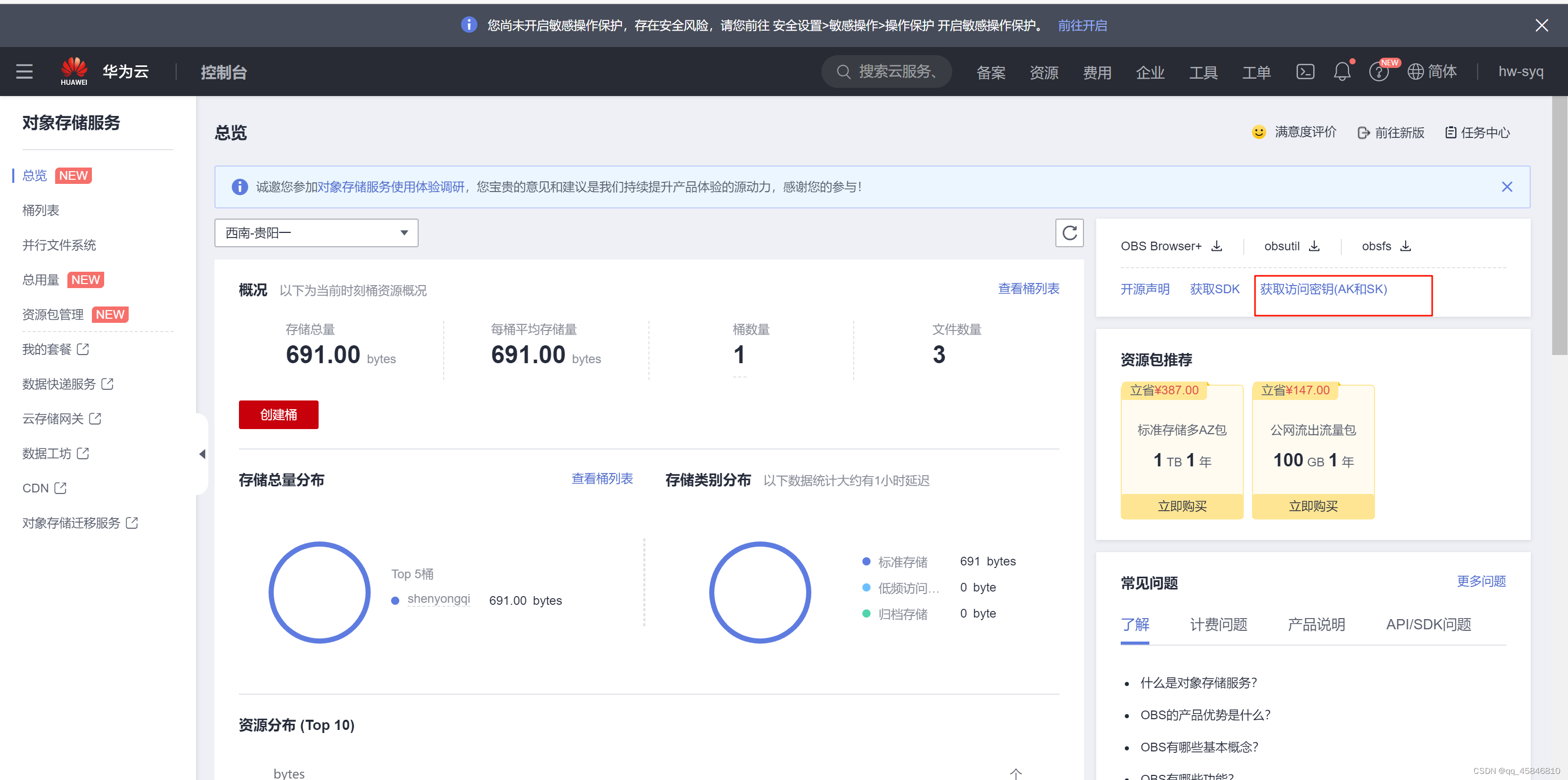
Task: Open the task center (任务中心)
Action: point(1478,133)
